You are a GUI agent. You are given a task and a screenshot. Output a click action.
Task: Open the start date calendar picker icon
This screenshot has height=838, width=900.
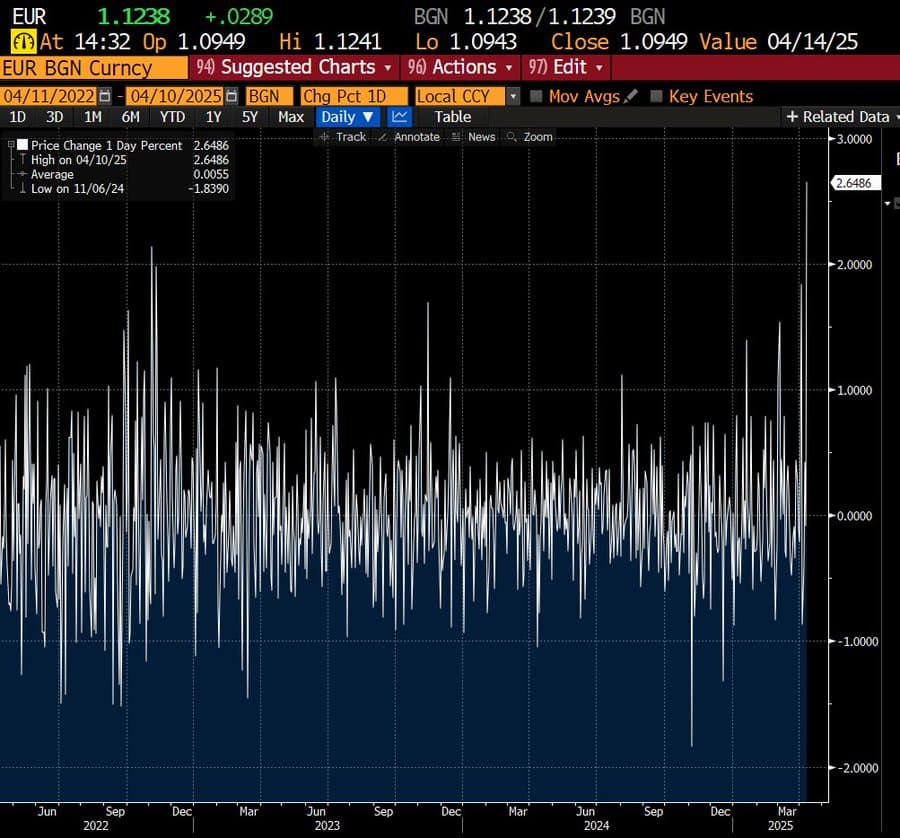[104, 96]
